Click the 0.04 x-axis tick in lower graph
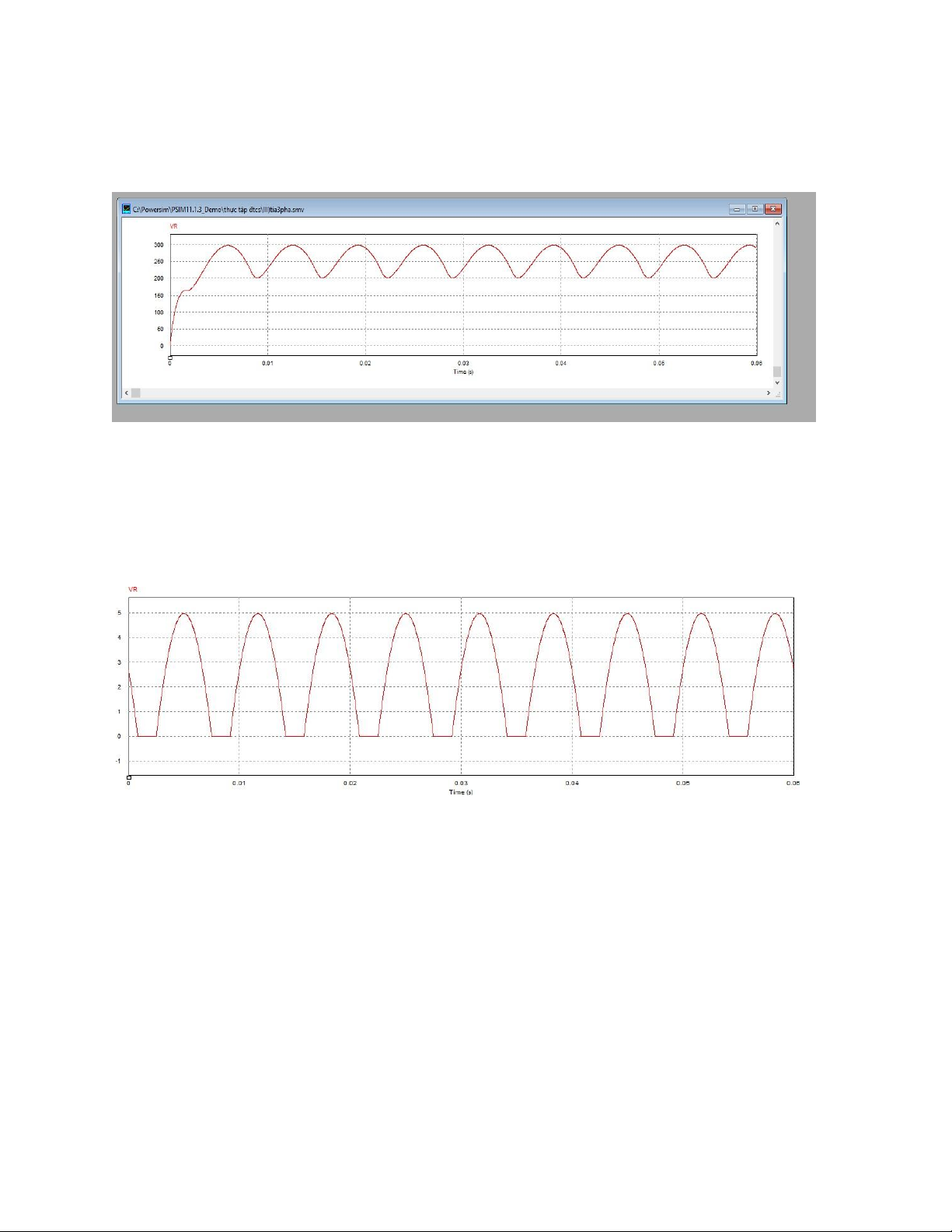 (572, 784)
